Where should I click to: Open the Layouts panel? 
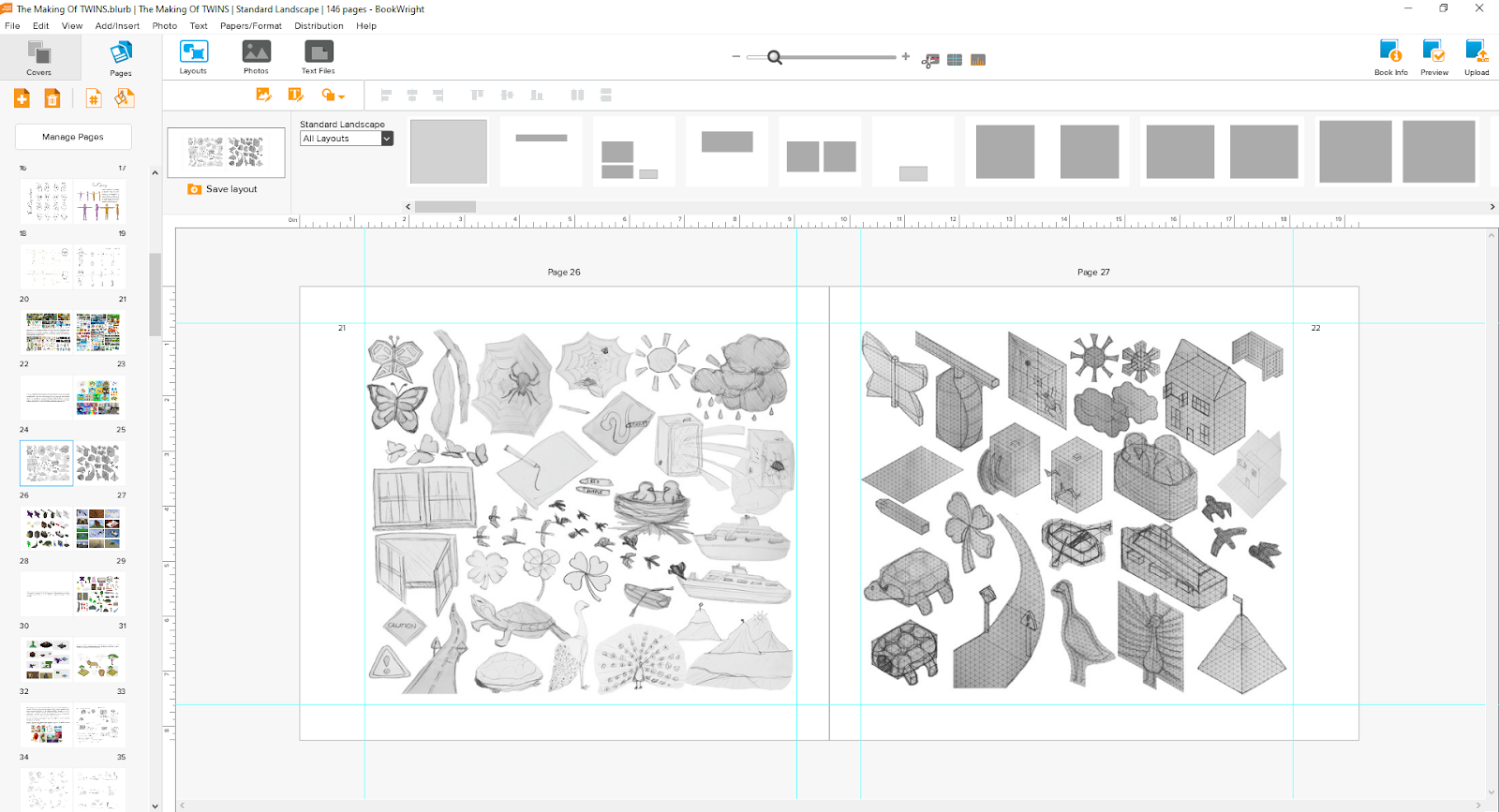pyautogui.click(x=193, y=57)
